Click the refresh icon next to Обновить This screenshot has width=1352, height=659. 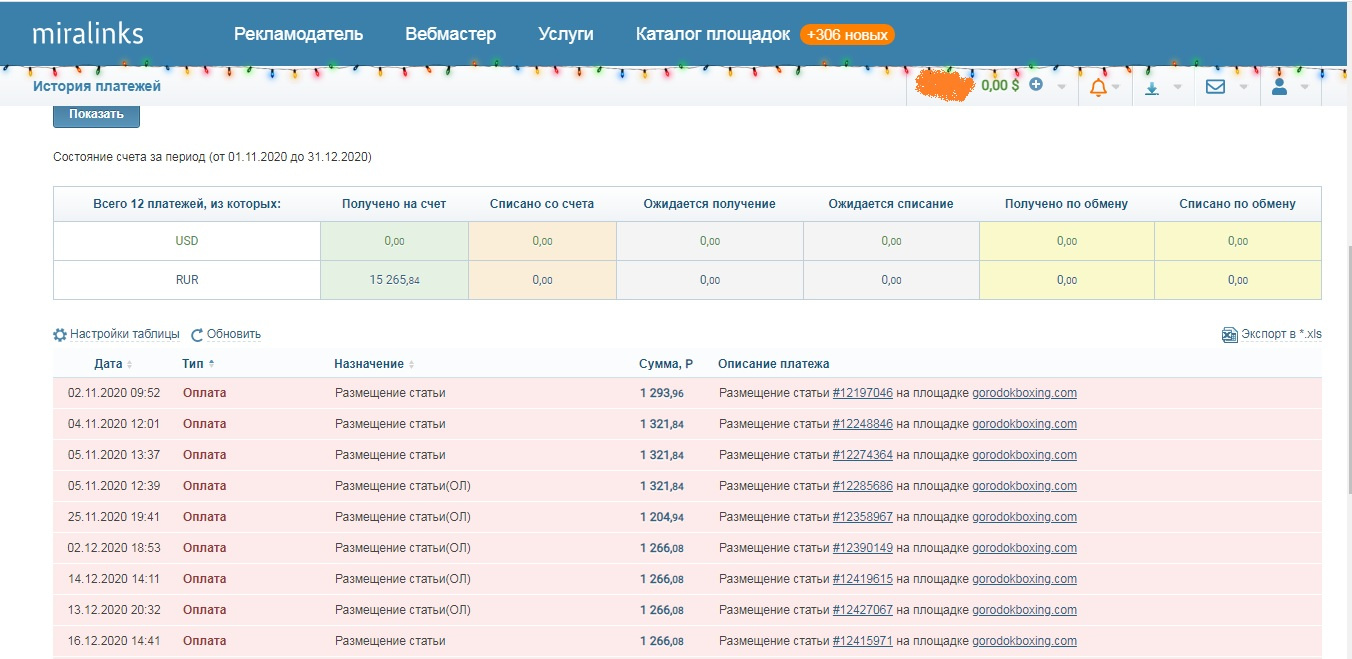197,335
